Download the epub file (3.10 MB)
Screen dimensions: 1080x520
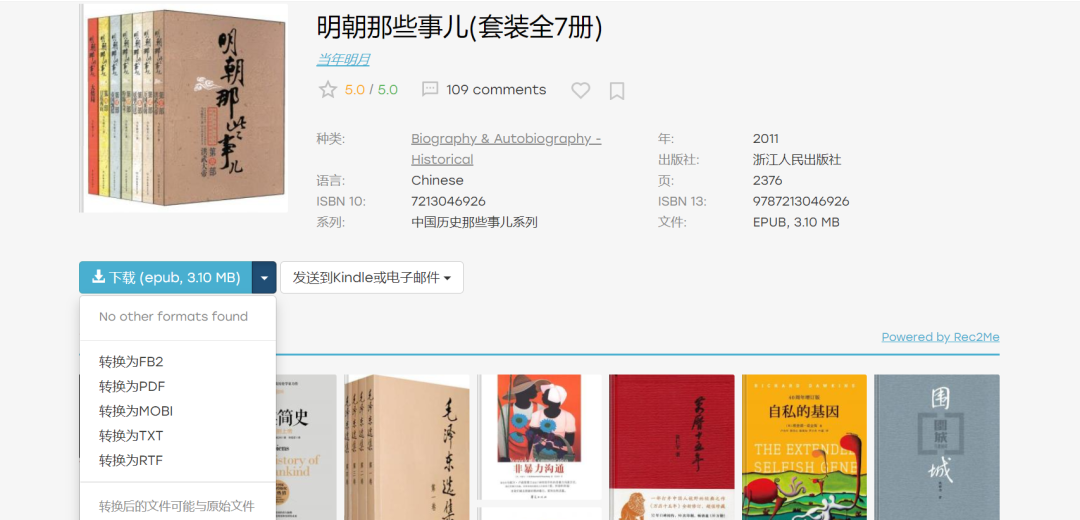click(165, 278)
